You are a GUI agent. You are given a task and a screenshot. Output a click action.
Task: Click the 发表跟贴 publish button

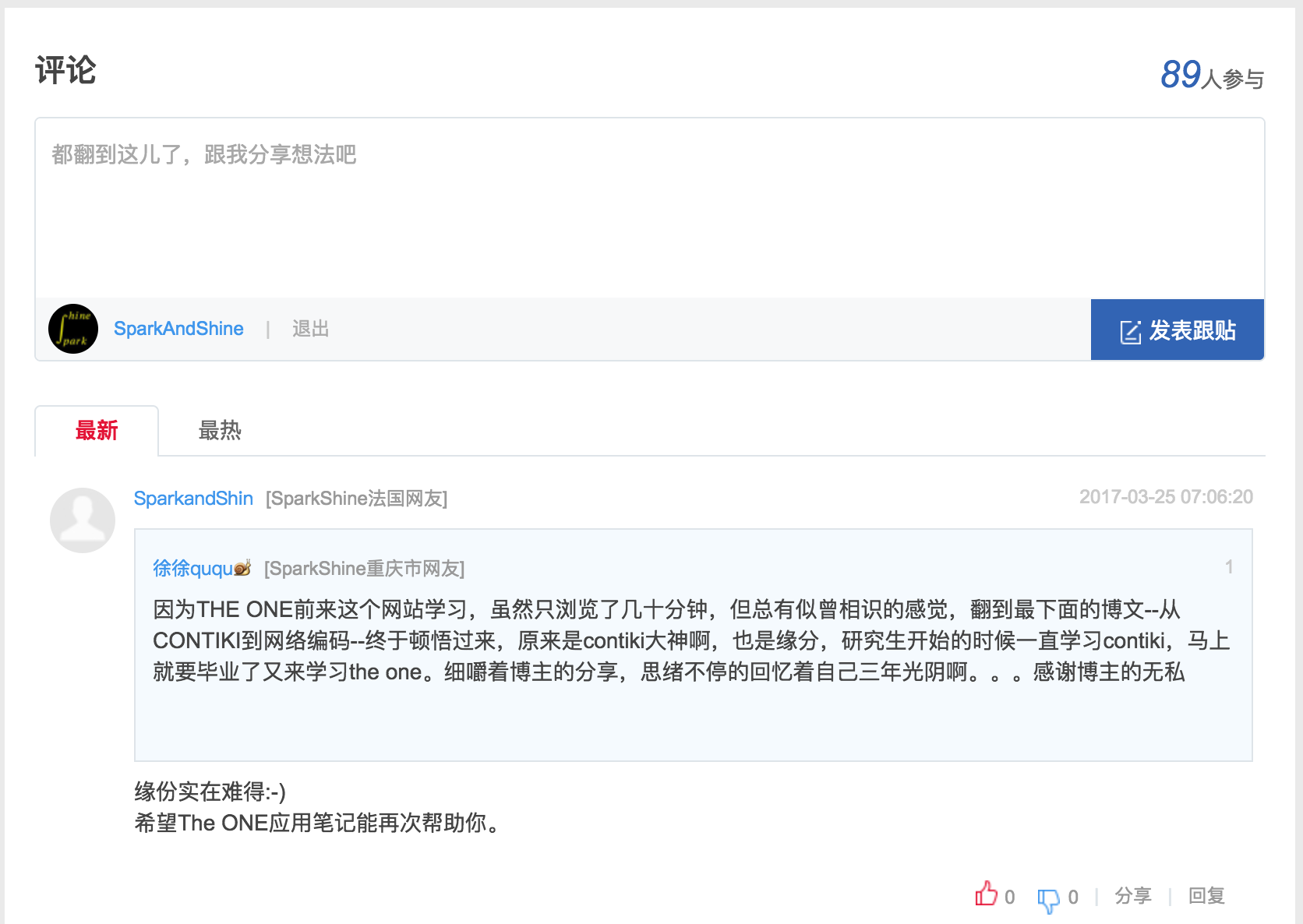pos(1177,330)
